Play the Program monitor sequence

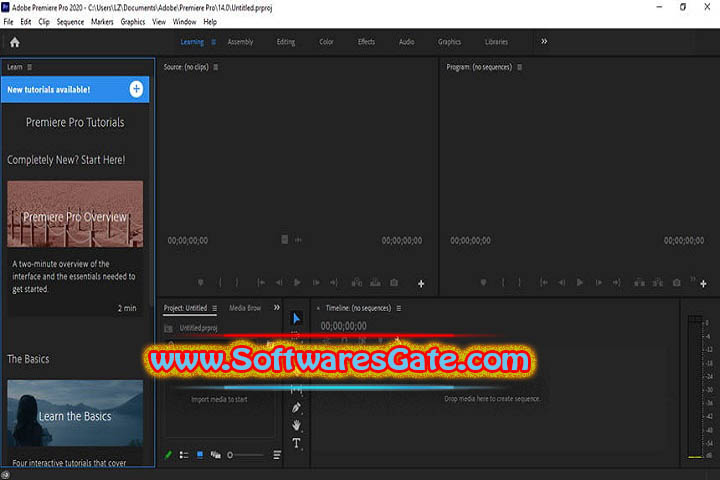point(580,282)
